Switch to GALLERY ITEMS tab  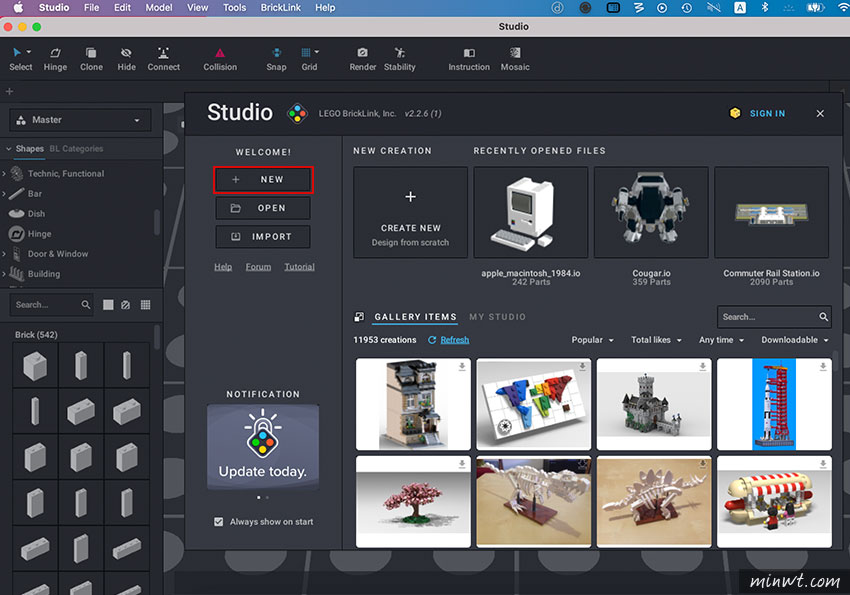pos(415,317)
